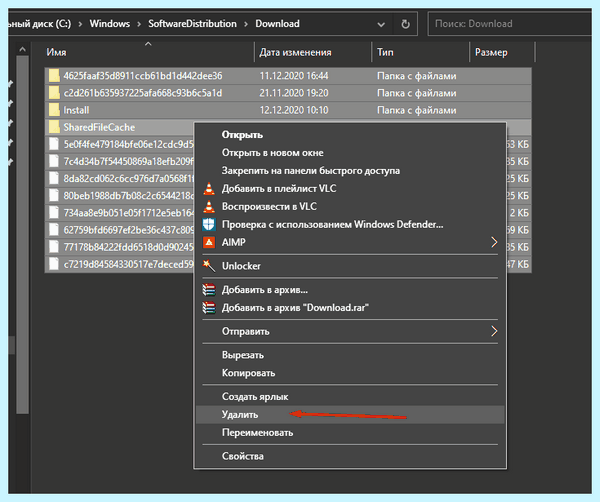Screen dimensions: 600x502
Task: Click the WinRAR icon next to Download.rar entry
Action: (x=209, y=307)
